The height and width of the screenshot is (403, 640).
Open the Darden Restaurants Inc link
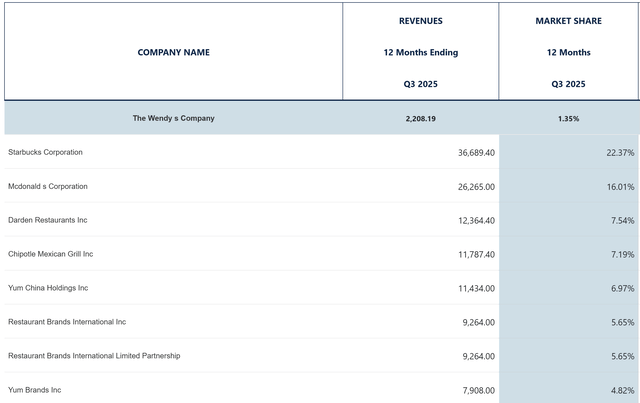[47, 220]
